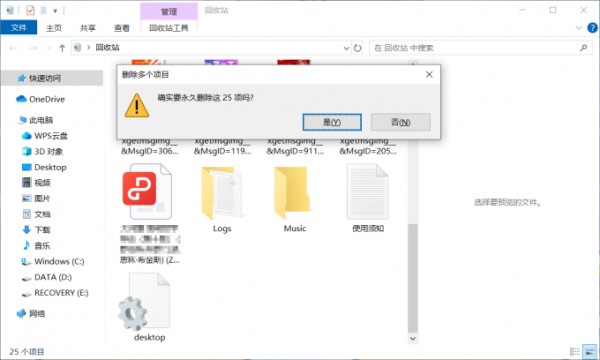The image size is (600, 360).
Task: Select the WPS presentation file icon
Action: [x=148, y=191]
